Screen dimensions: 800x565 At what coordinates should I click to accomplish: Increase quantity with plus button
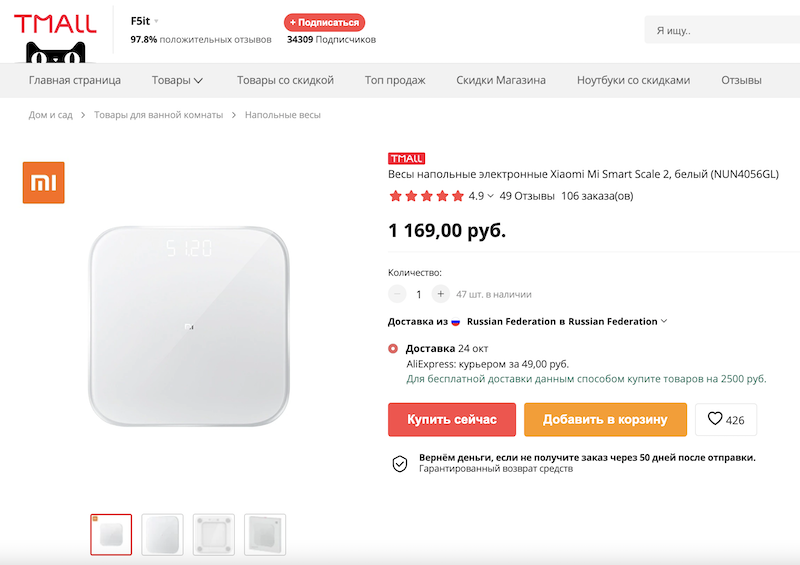pyautogui.click(x=441, y=294)
